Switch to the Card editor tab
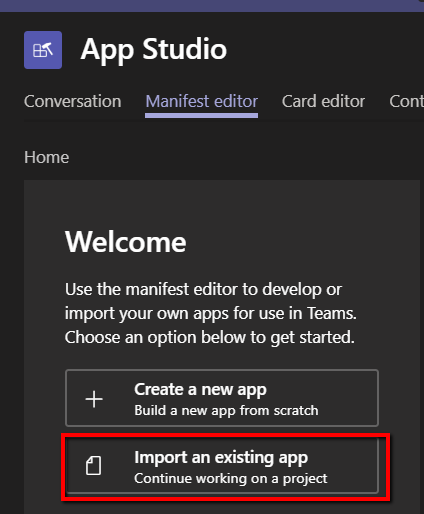The width and height of the screenshot is (424, 514). click(x=323, y=101)
